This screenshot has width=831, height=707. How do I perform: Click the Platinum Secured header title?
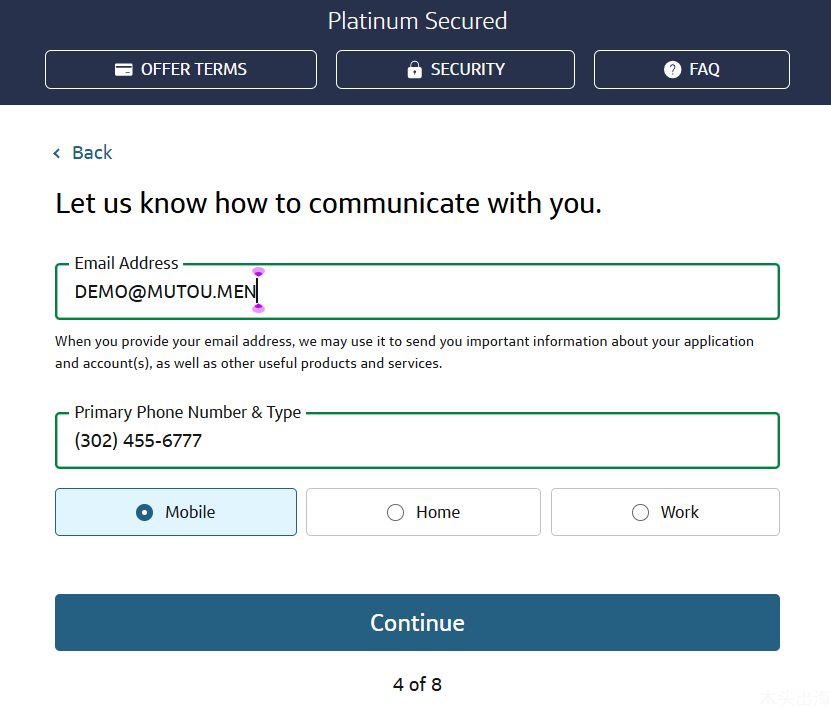point(417,22)
